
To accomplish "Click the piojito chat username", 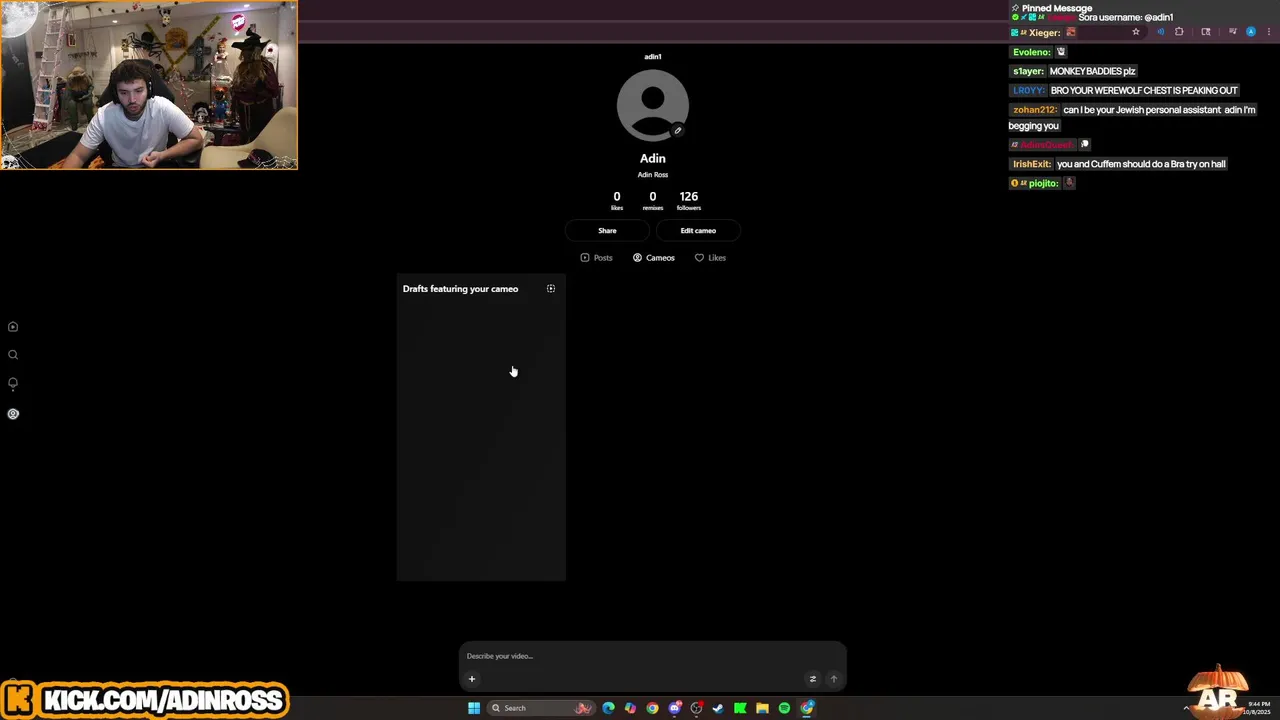I will 1043,183.
